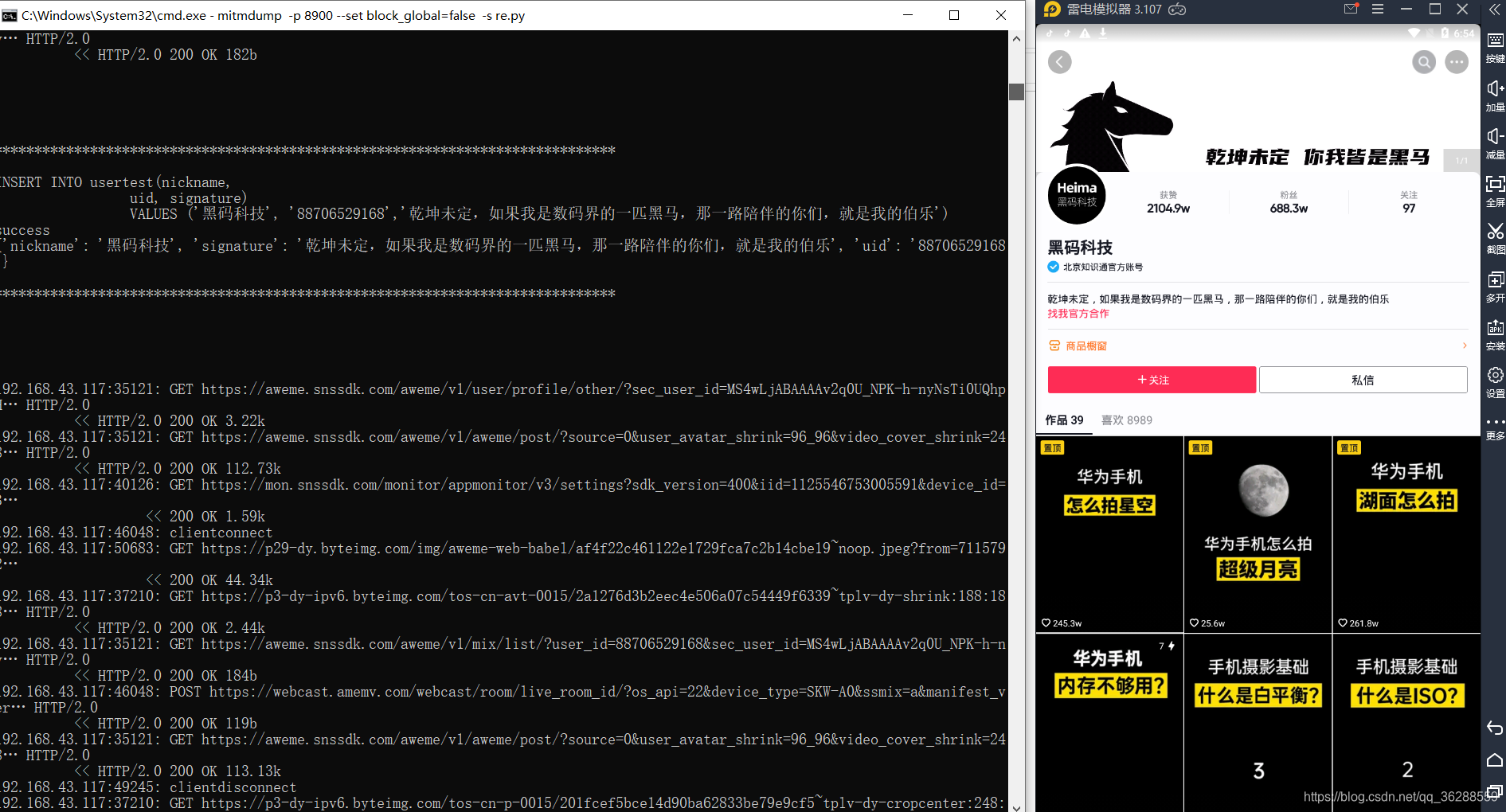Open keyboard mapping (按键) in sidebar
Screen dimensions: 1506x812
(x=1495, y=48)
